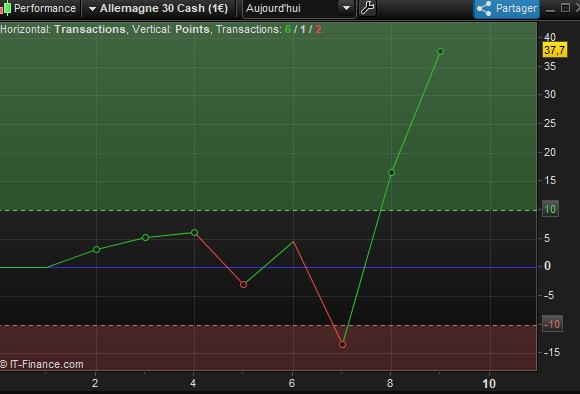Select the Performance tab label
The width and height of the screenshot is (580, 394).
(x=45, y=8)
